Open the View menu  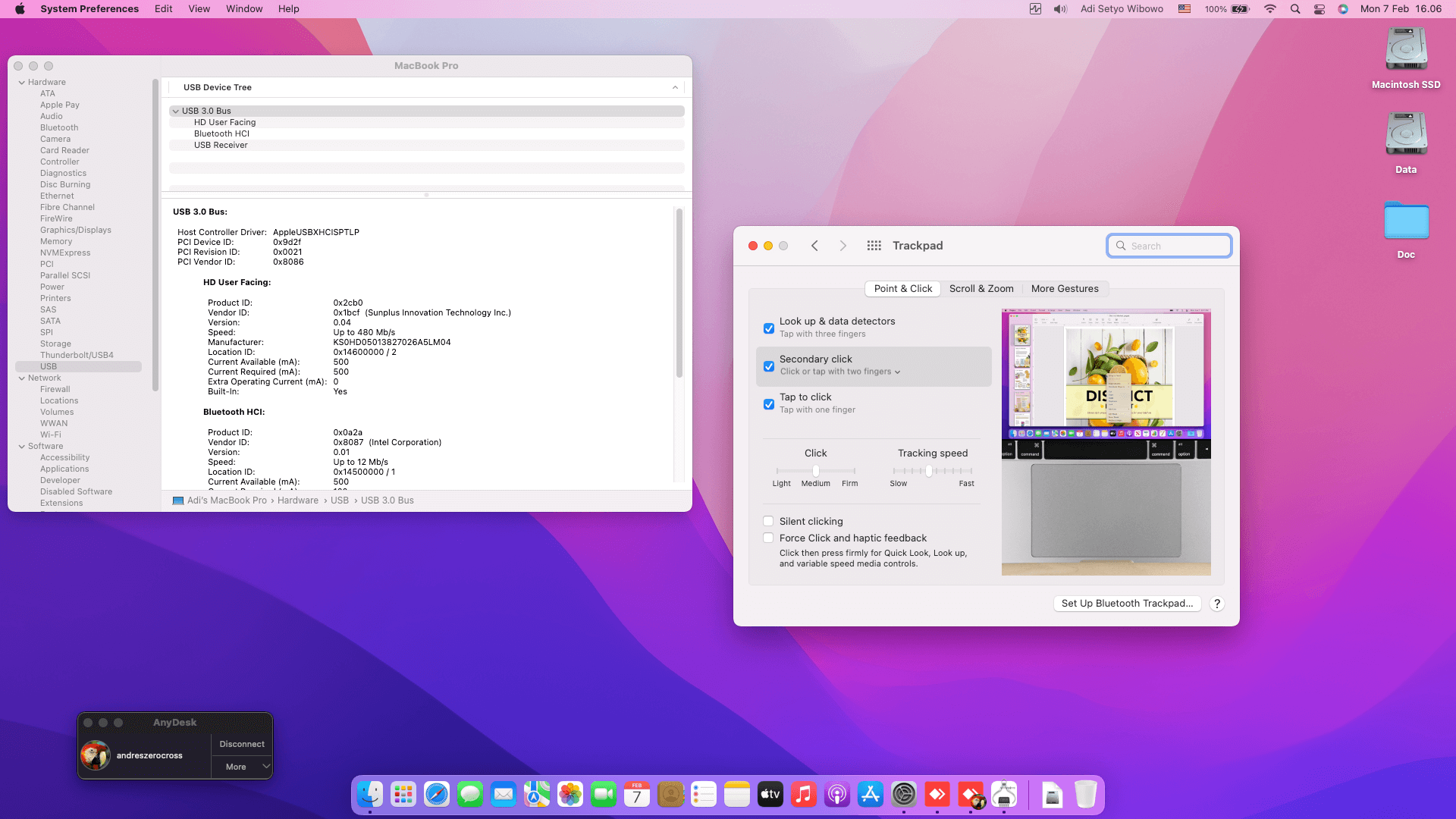(x=199, y=9)
